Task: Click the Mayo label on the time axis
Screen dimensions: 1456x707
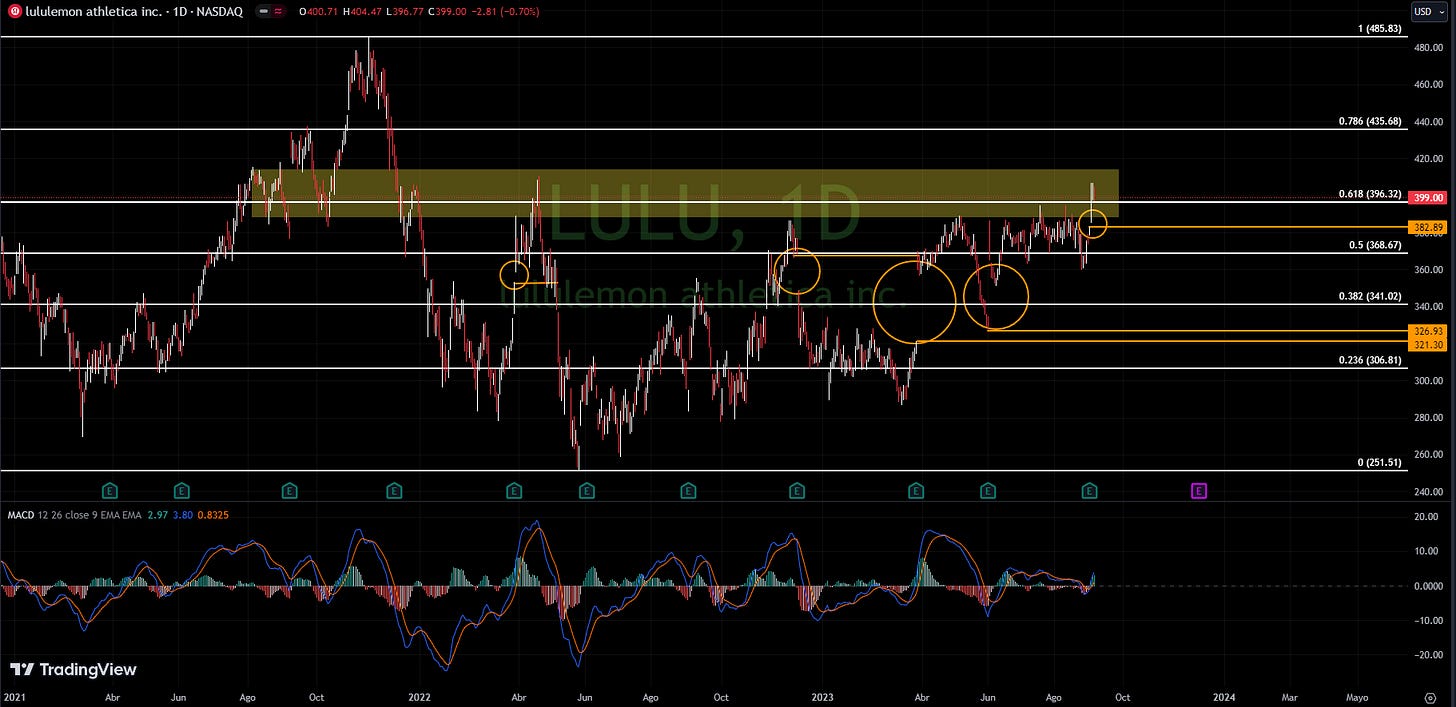Action: (1357, 696)
